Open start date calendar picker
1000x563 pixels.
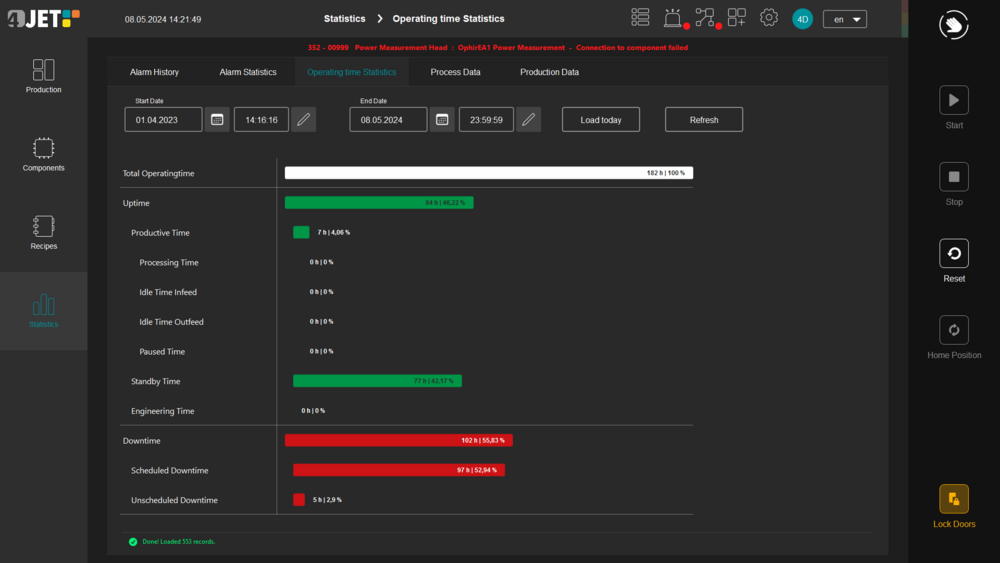click(x=217, y=120)
